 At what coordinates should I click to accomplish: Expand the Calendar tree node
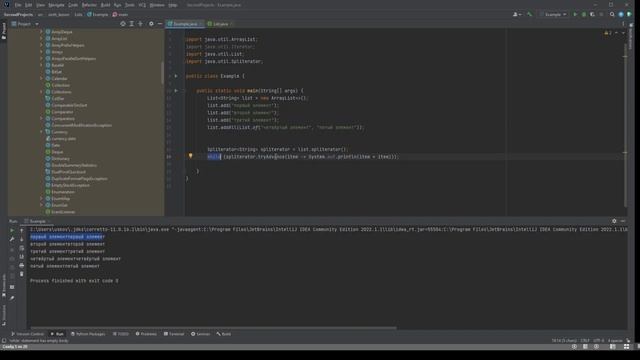41,78
